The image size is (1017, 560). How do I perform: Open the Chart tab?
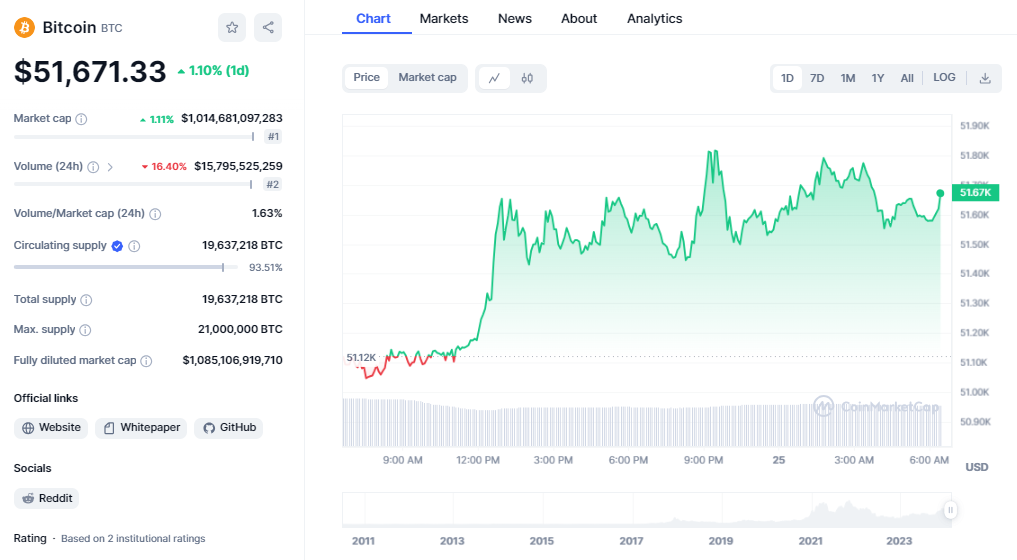tap(374, 18)
